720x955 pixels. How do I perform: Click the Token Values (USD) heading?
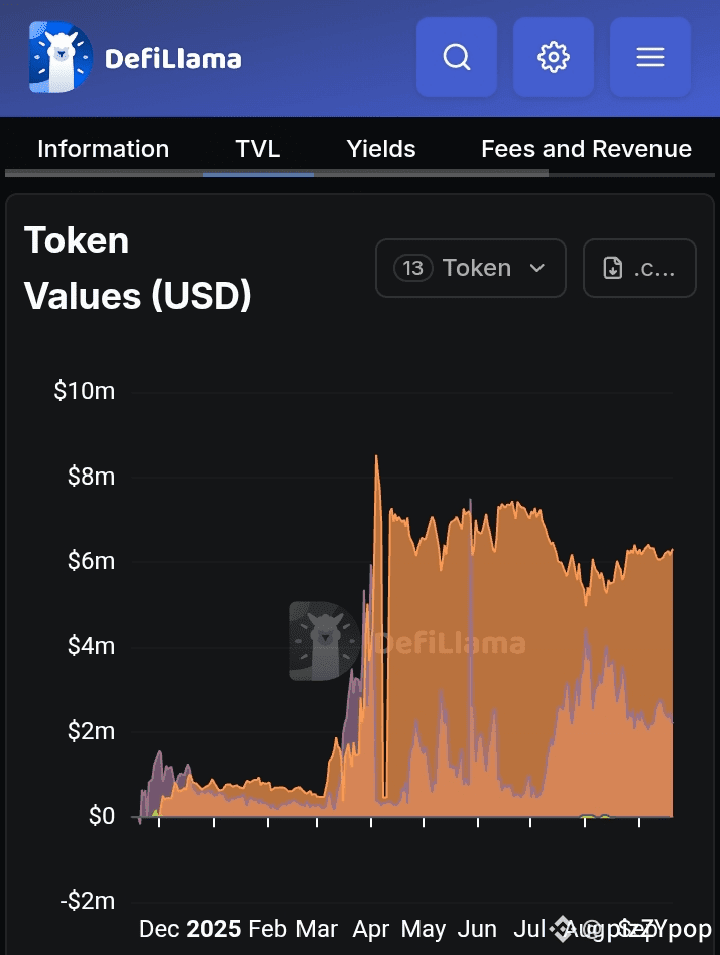tap(137, 268)
